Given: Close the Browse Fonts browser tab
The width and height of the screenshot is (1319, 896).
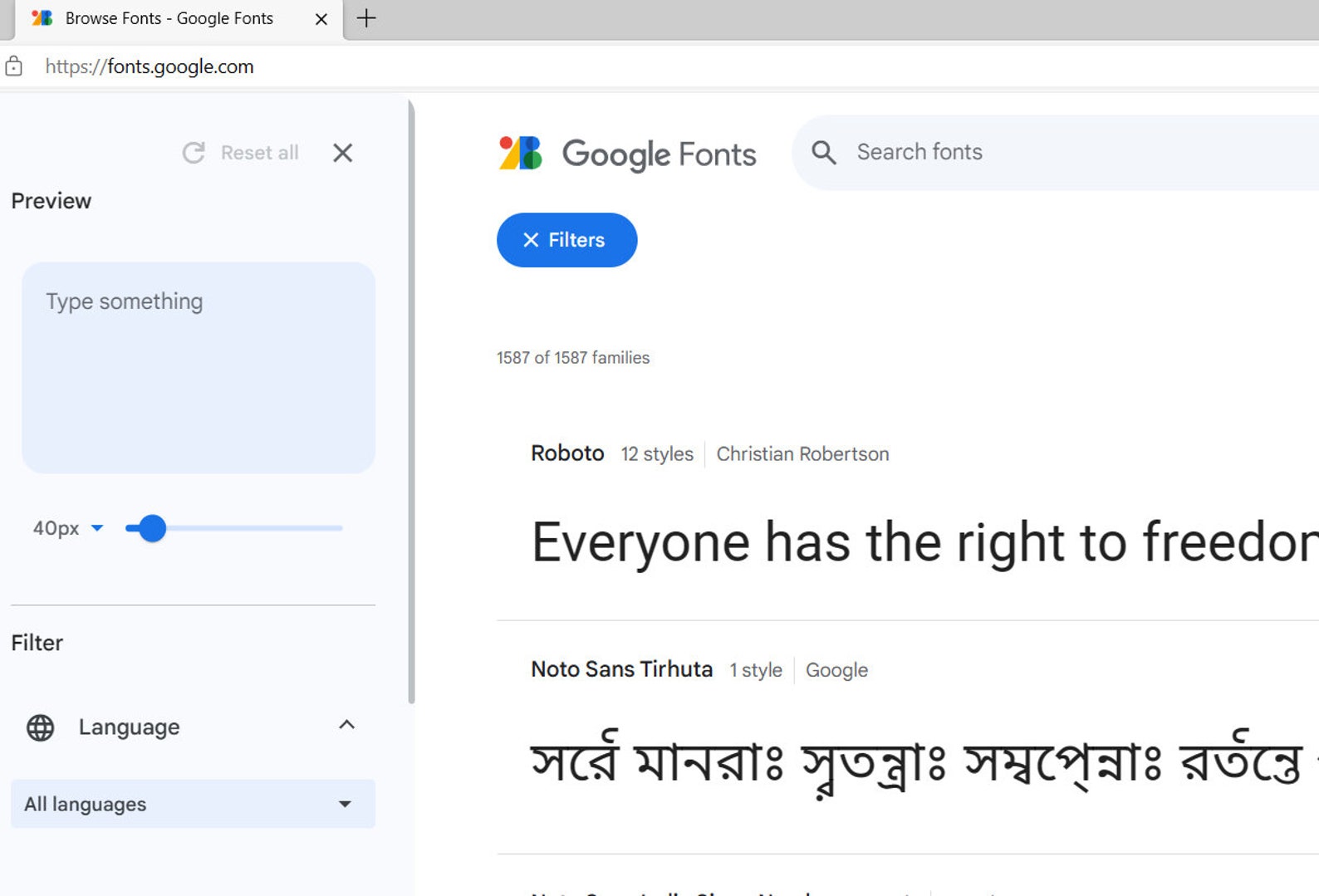Looking at the screenshot, I should click(321, 18).
